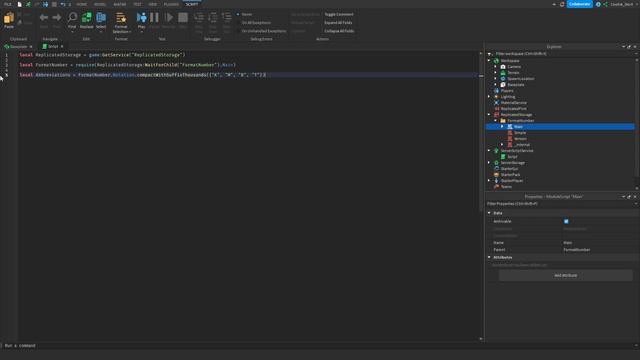Select Teams in the Explorer
The height and width of the screenshot is (360, 640).
click(x=506, y=187)
